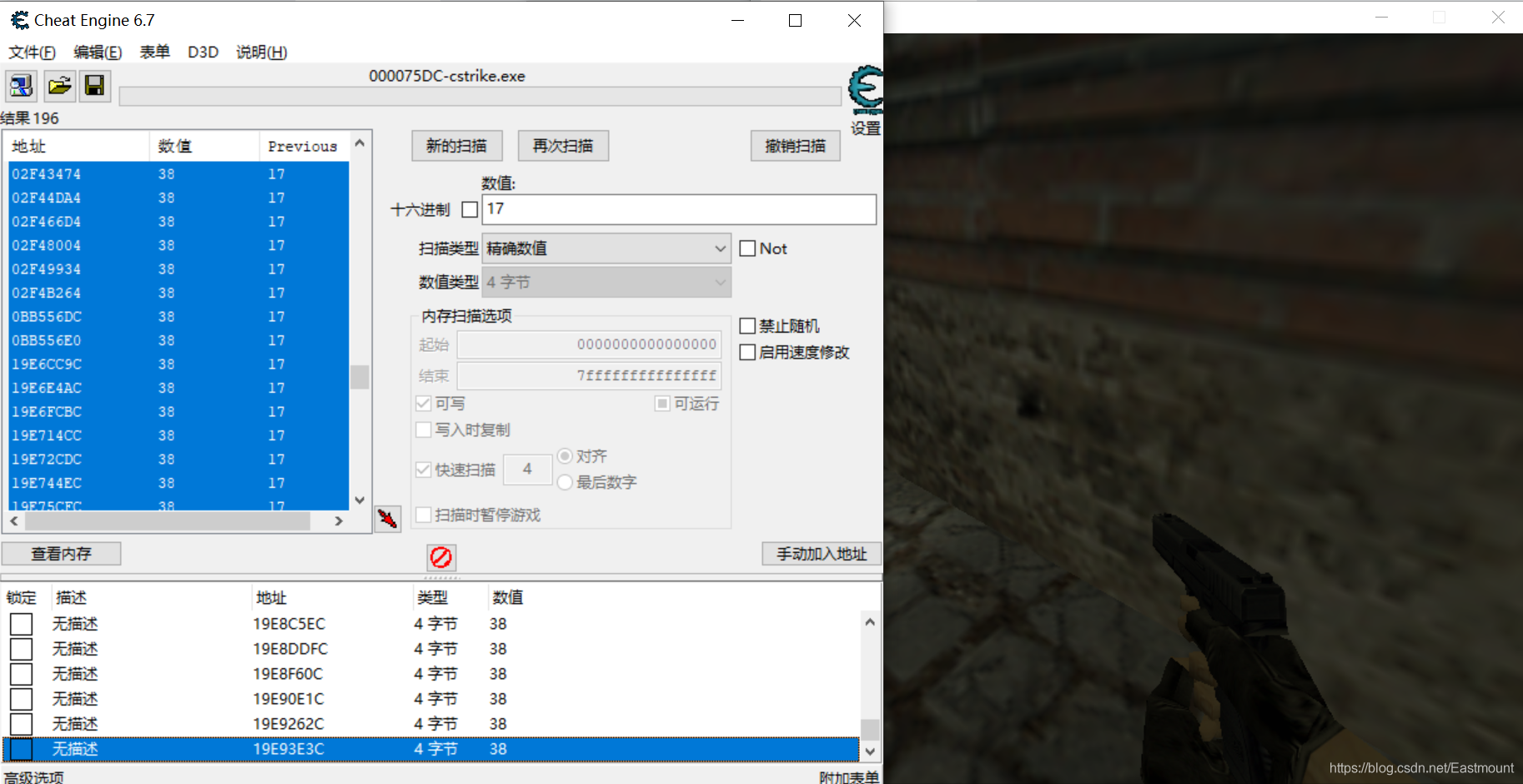Toggle the 十六进制 hex checkbox
1523x784 pixels.
click(470, 209)
